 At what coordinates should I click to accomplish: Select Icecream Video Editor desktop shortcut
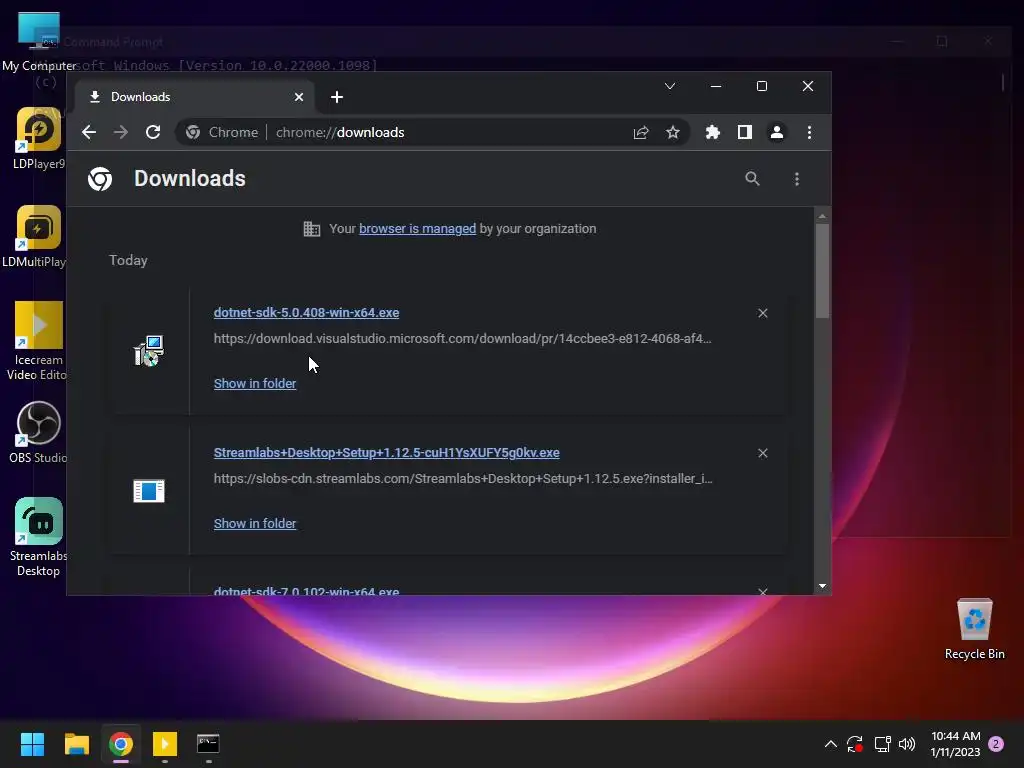[38, 341]
